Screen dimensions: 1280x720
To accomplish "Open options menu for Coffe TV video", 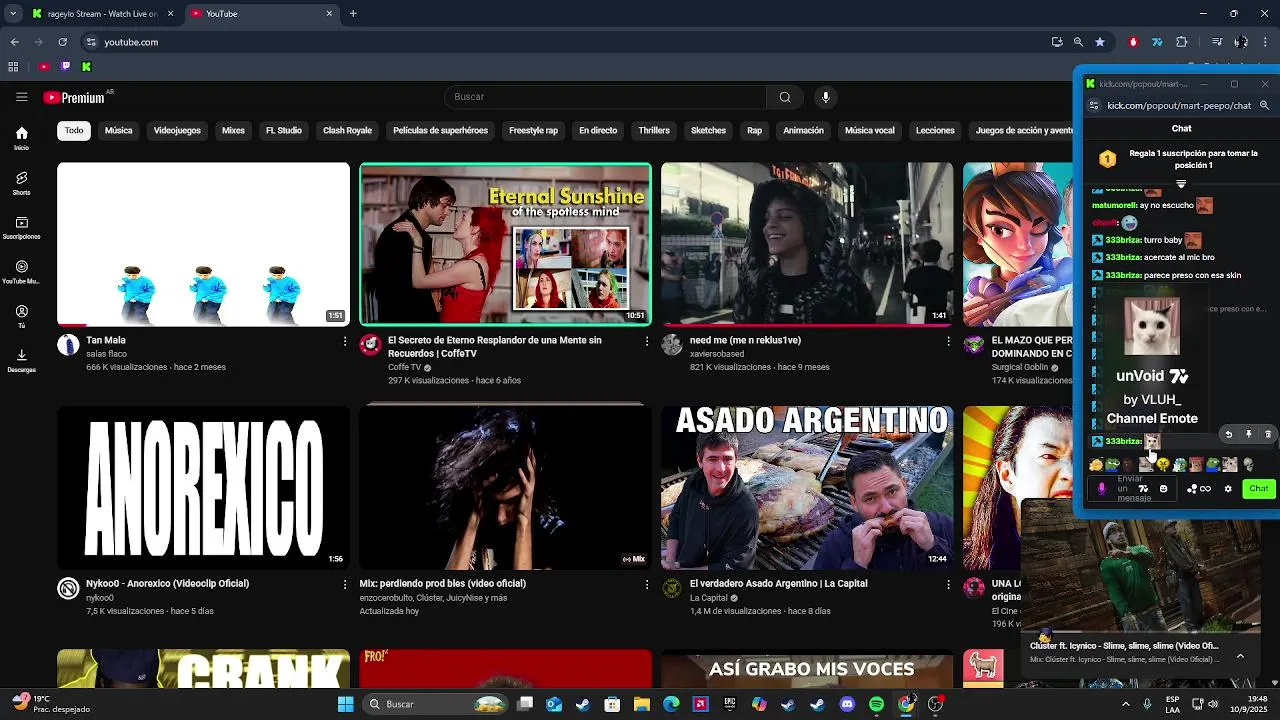I will click(647, 341).
